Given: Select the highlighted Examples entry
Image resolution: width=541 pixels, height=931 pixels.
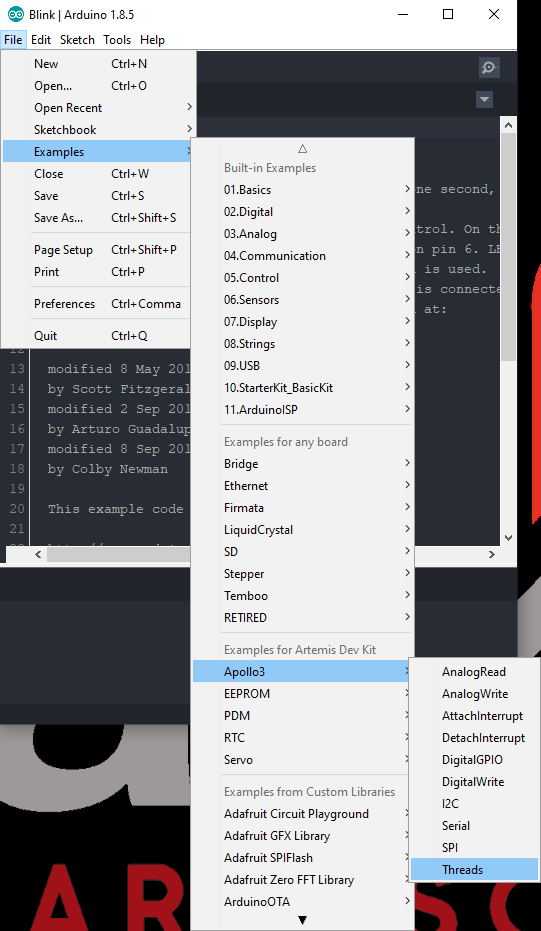Looking at the screenshot, I should (98, 152).
